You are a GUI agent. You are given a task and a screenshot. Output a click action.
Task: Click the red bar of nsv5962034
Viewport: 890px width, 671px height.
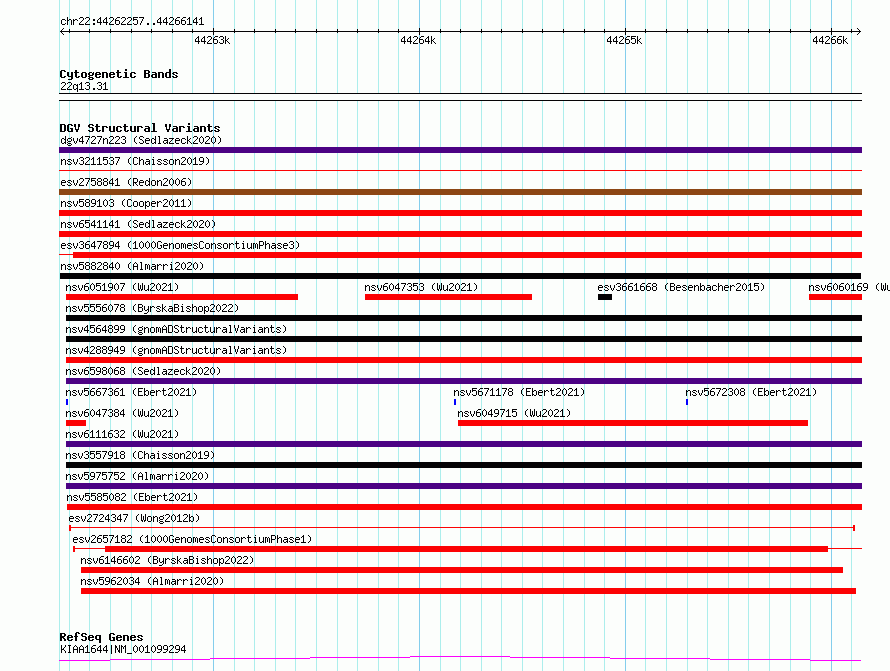click(468, 591)
